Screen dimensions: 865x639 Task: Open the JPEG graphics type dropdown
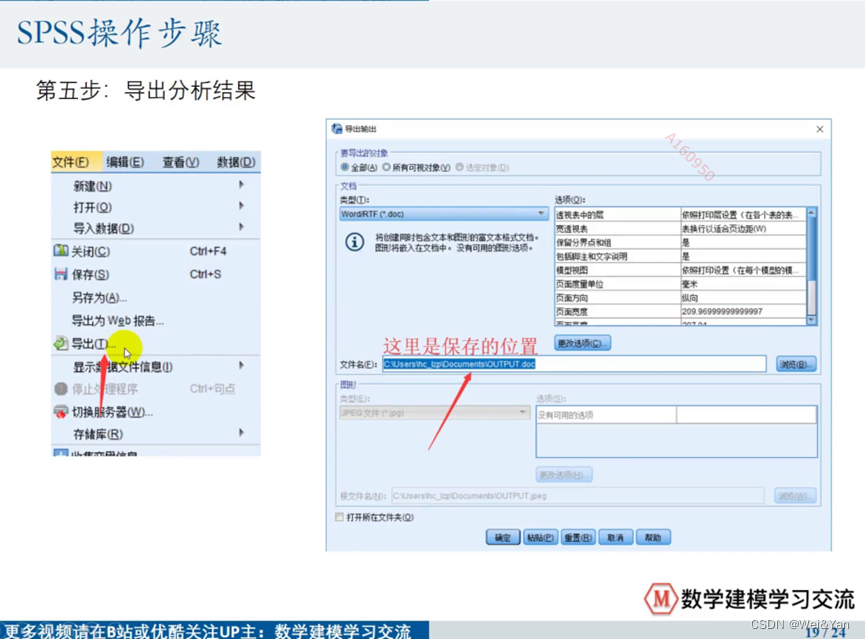coord(435,413)
